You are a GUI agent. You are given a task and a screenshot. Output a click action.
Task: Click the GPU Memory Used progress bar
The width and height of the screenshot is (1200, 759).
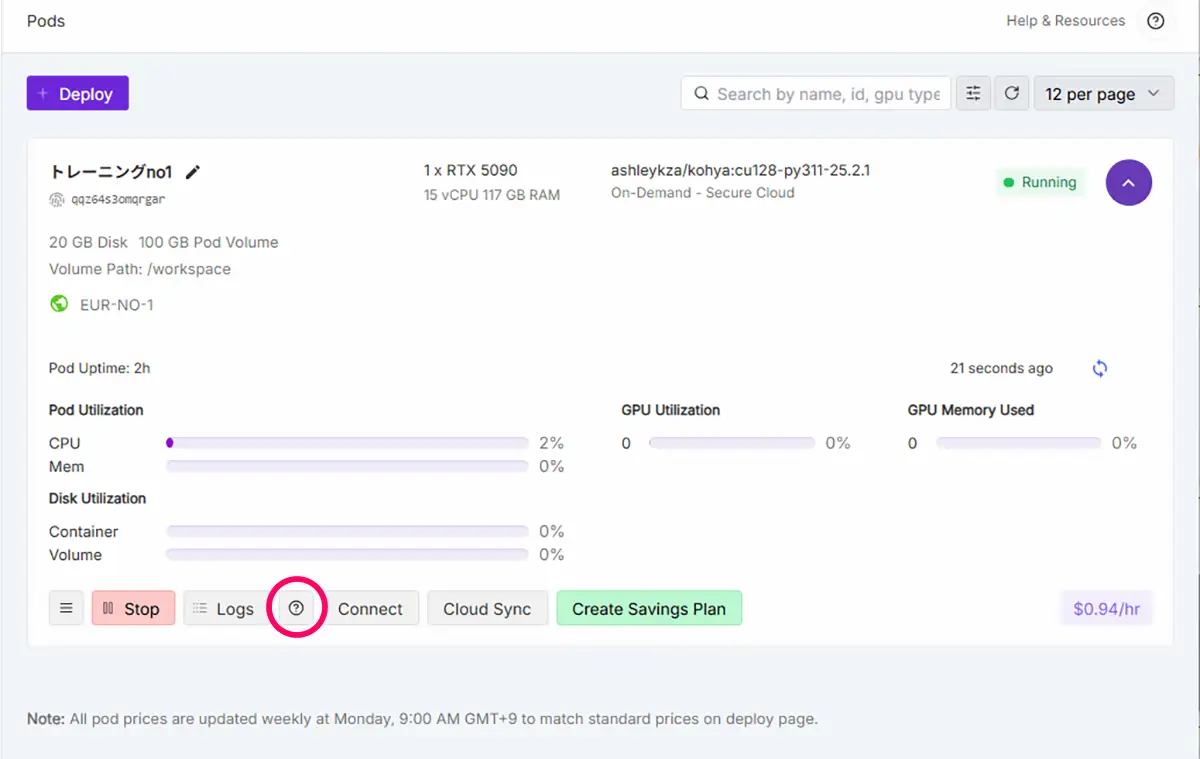click(x=1018, y=442)
